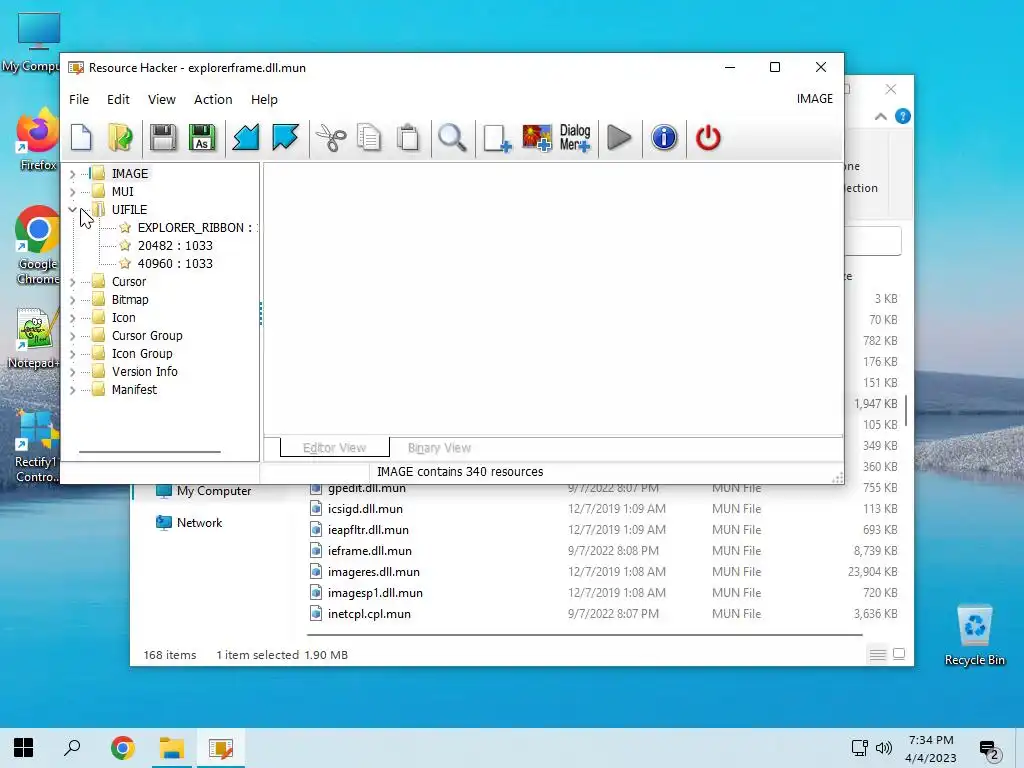Expand the Cursor Group tree folder
Viewport: 1024px width, 768px height.
click(72, 336)
